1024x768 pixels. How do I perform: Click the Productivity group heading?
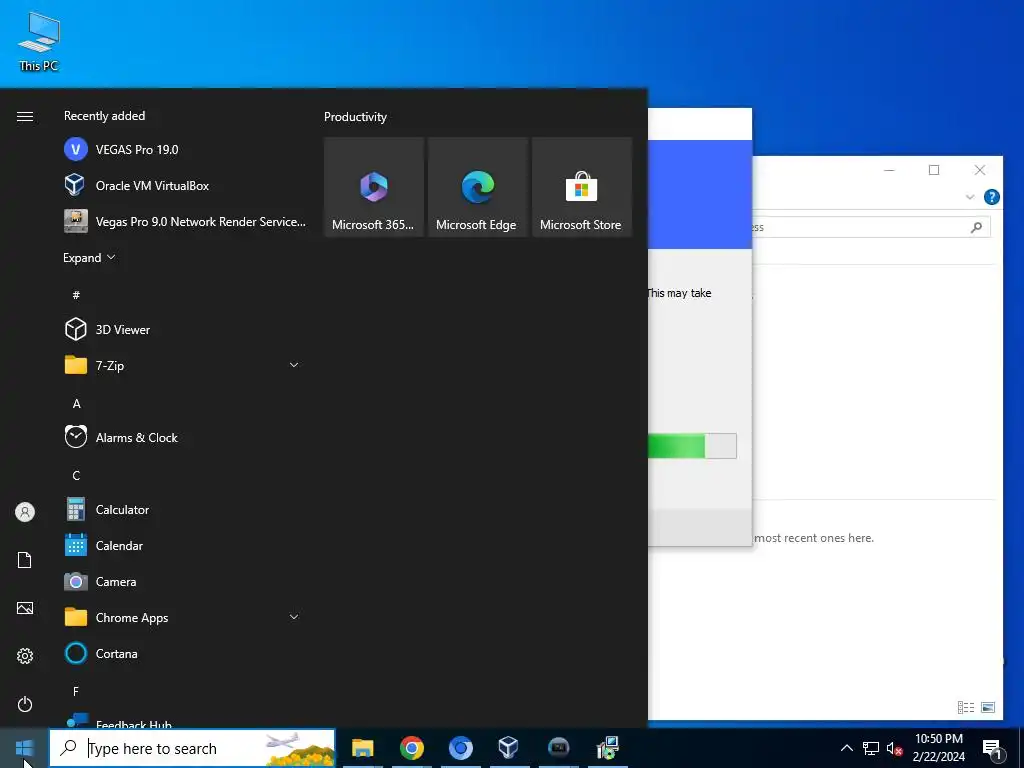pos(355,117)
